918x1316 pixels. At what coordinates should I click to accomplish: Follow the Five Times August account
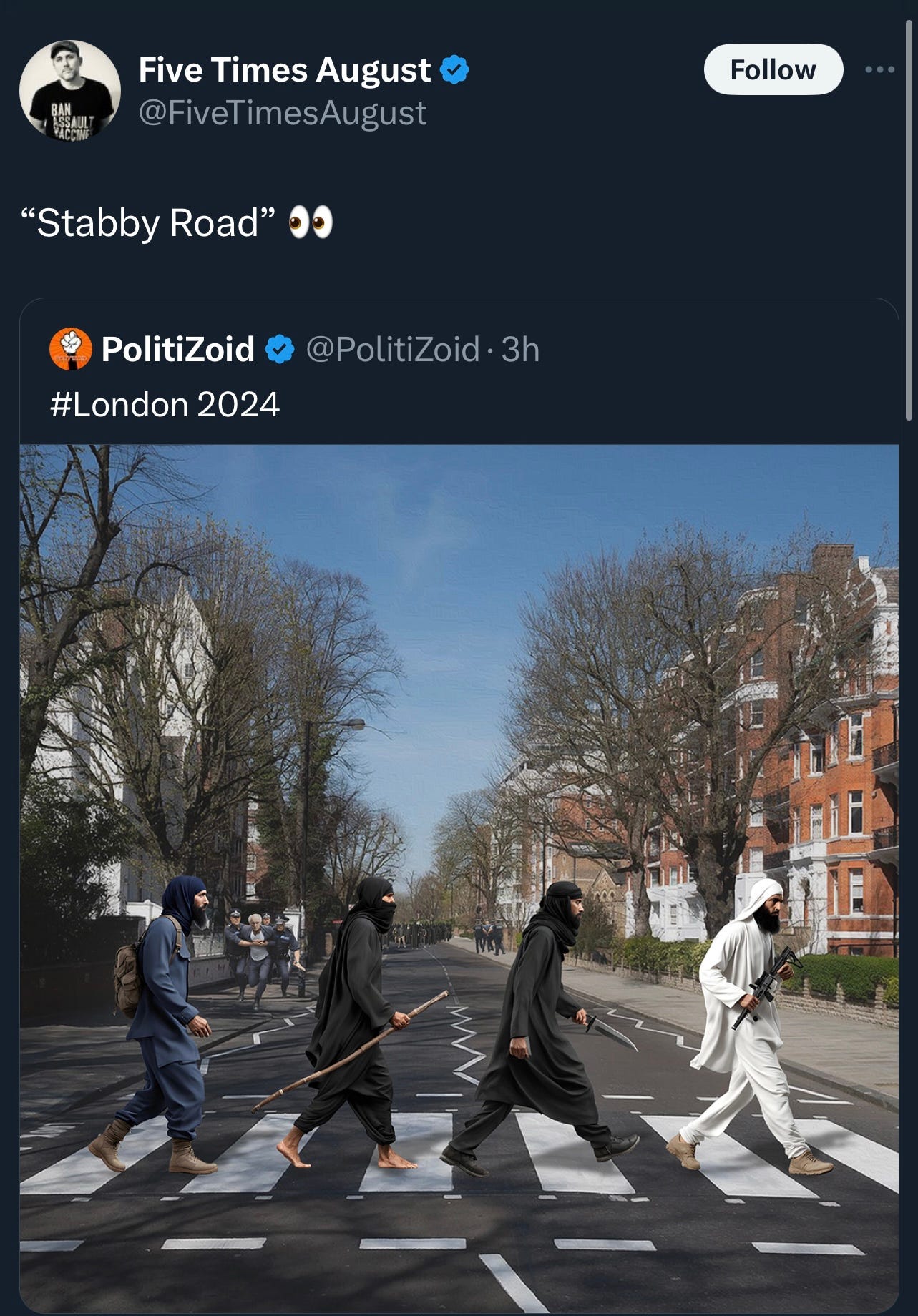click(773, 69)
